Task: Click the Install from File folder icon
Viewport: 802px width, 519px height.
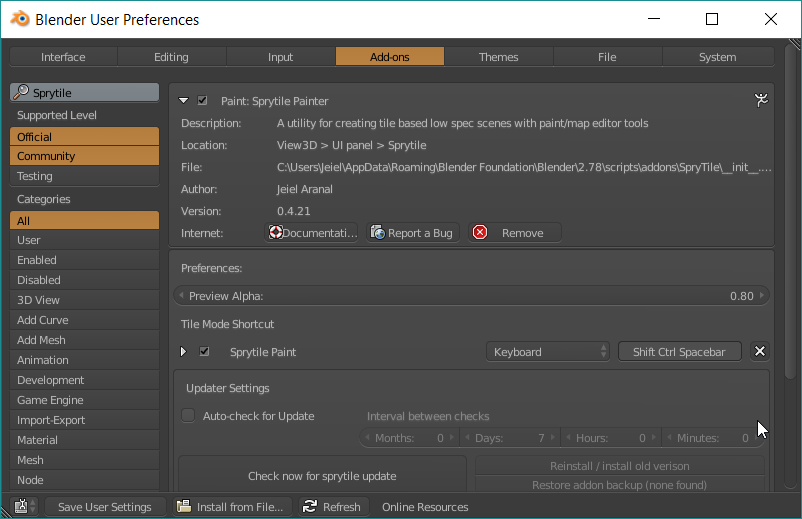Action: [184, 506]
